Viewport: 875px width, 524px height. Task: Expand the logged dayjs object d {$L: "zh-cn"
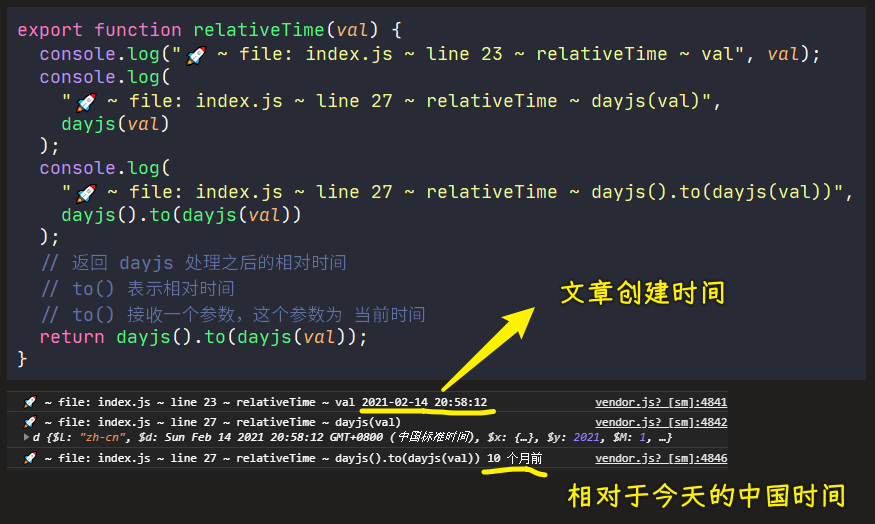pos(26,437)
